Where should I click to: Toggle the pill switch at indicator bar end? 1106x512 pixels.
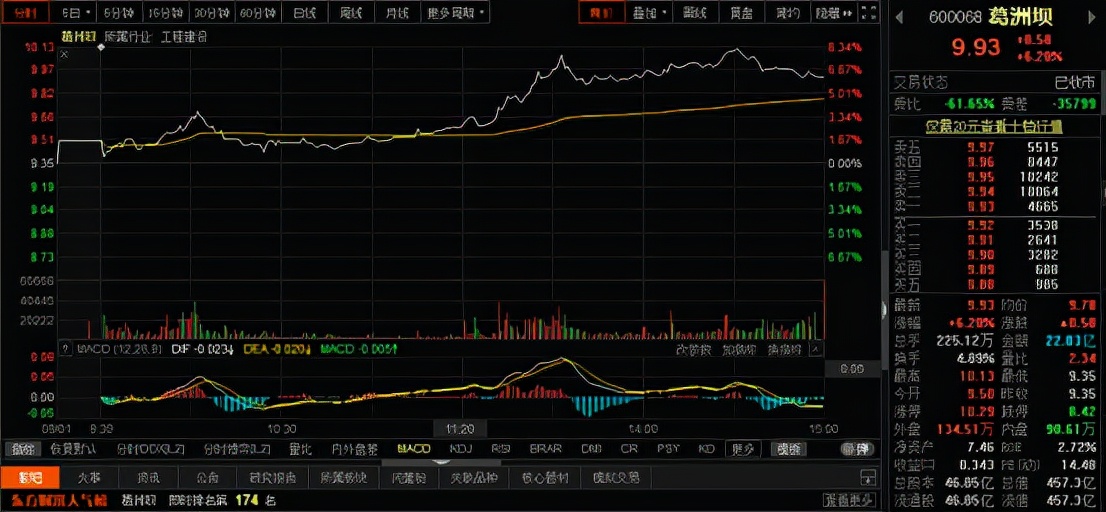(857, 449)
